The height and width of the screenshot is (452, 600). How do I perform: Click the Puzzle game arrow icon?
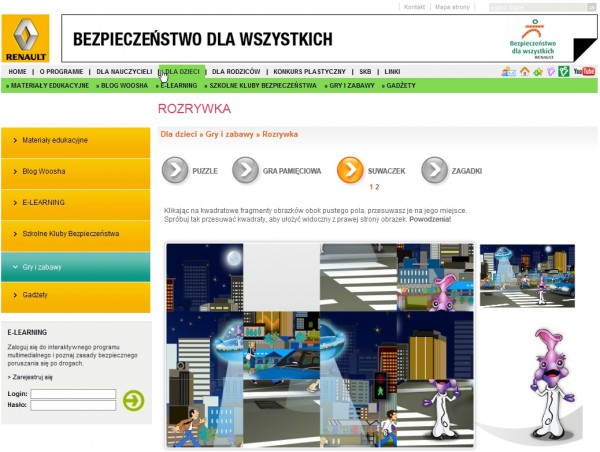click(176, 171)
